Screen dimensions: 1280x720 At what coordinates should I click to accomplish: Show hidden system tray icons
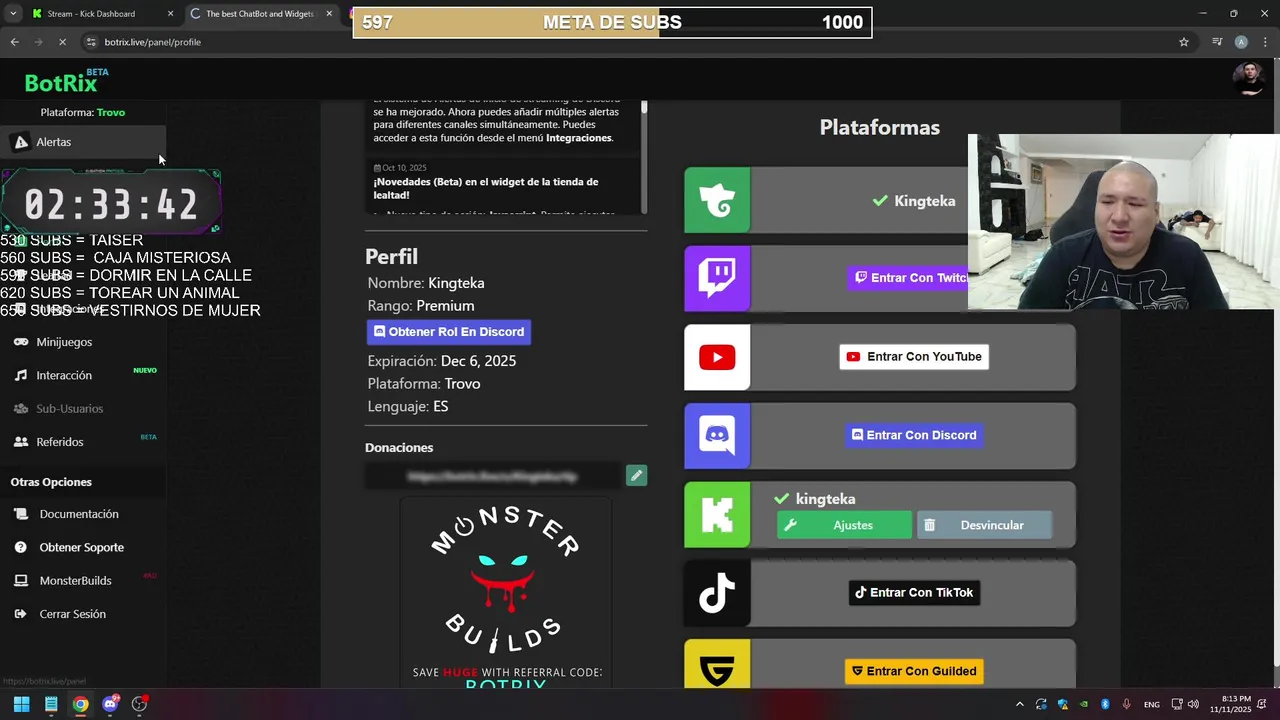[1019, 704]
